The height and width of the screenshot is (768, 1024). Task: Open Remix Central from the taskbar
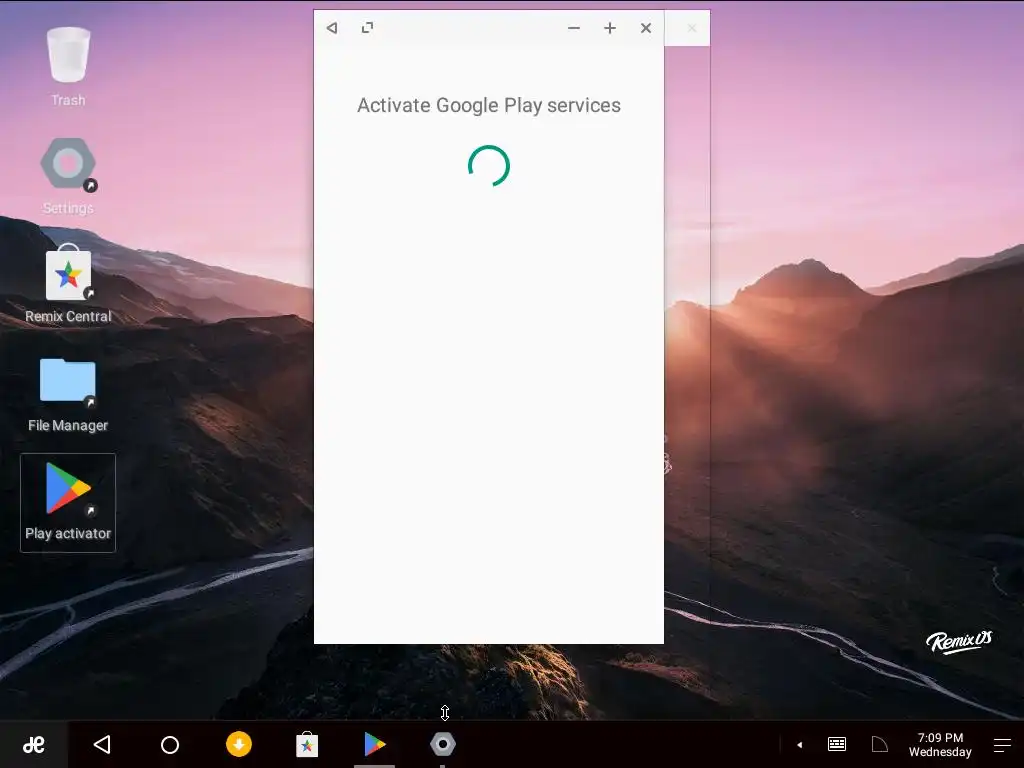click(307, 744)
